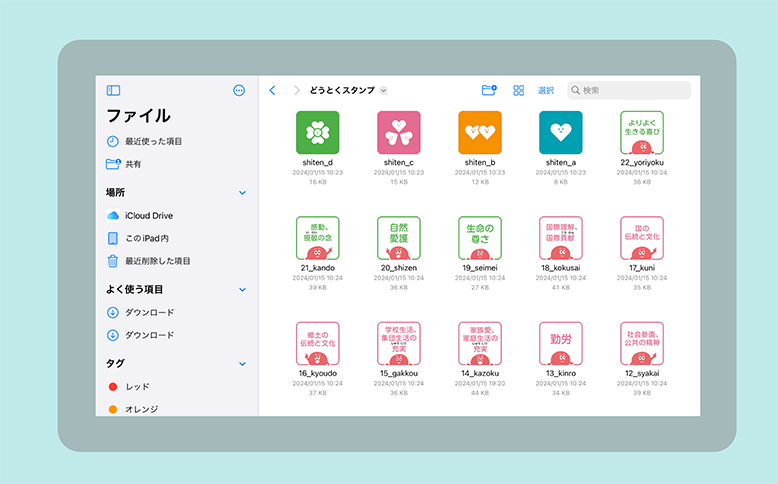Click the 検索 search field

click(x=629, y=90)
